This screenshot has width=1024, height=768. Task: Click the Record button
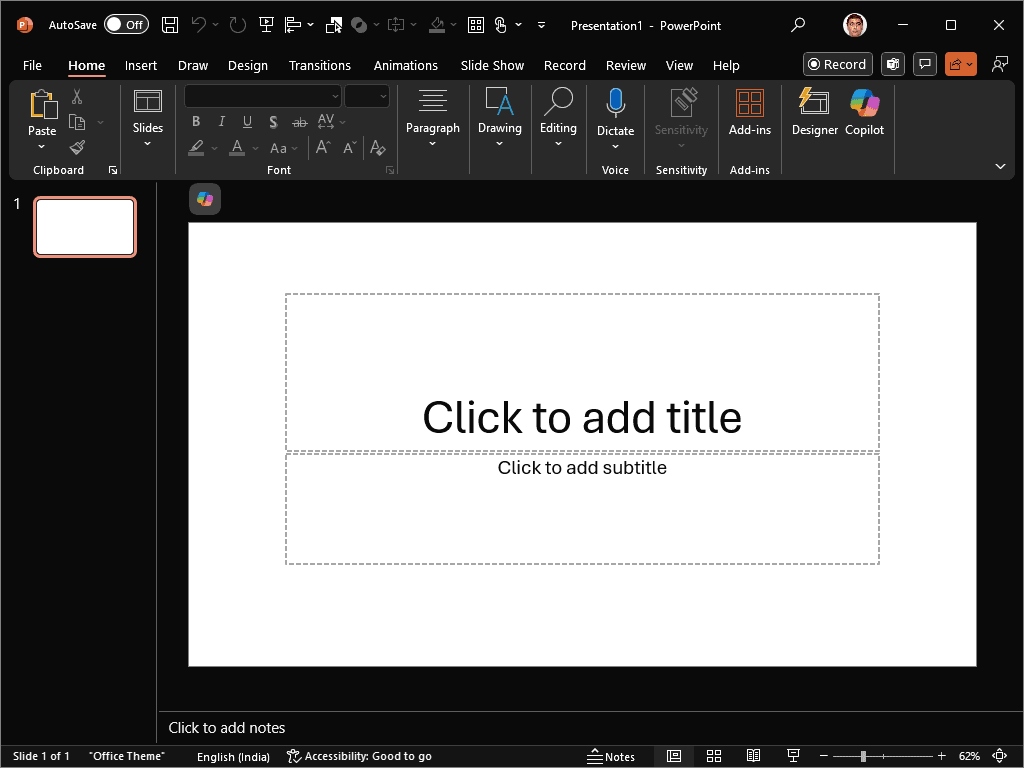837,63
